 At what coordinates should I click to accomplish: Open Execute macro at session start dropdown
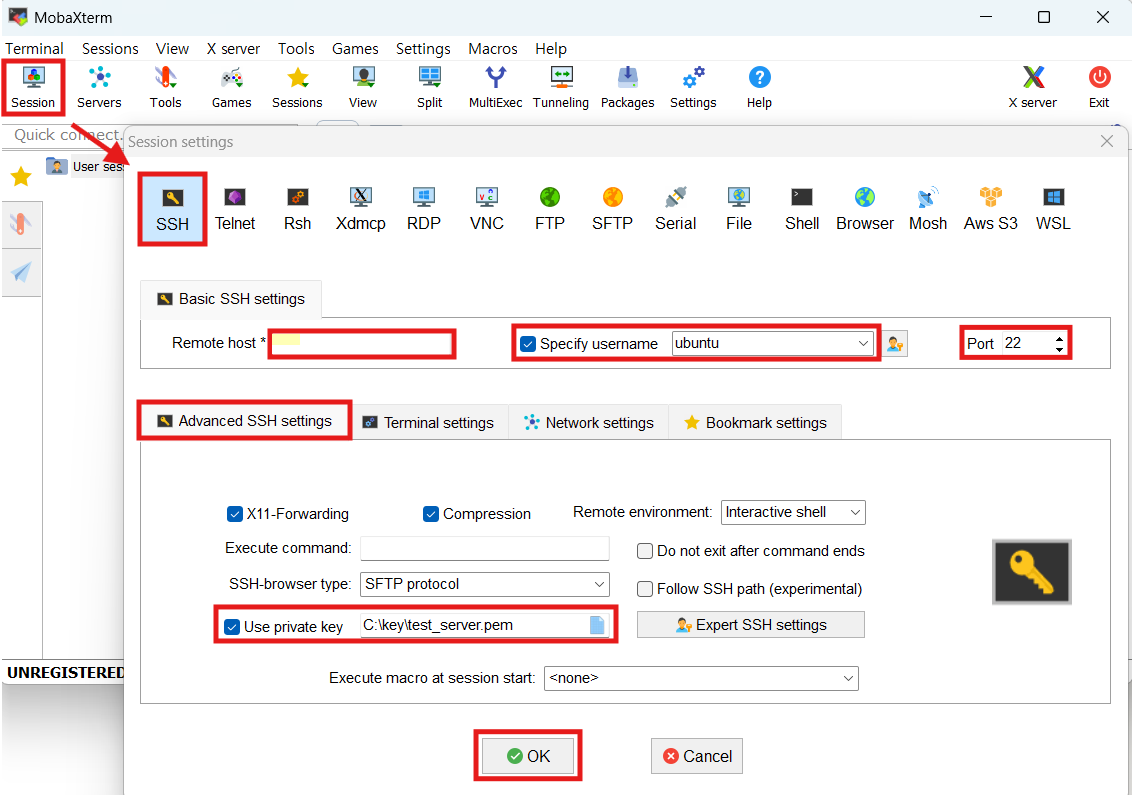[701, 679]
